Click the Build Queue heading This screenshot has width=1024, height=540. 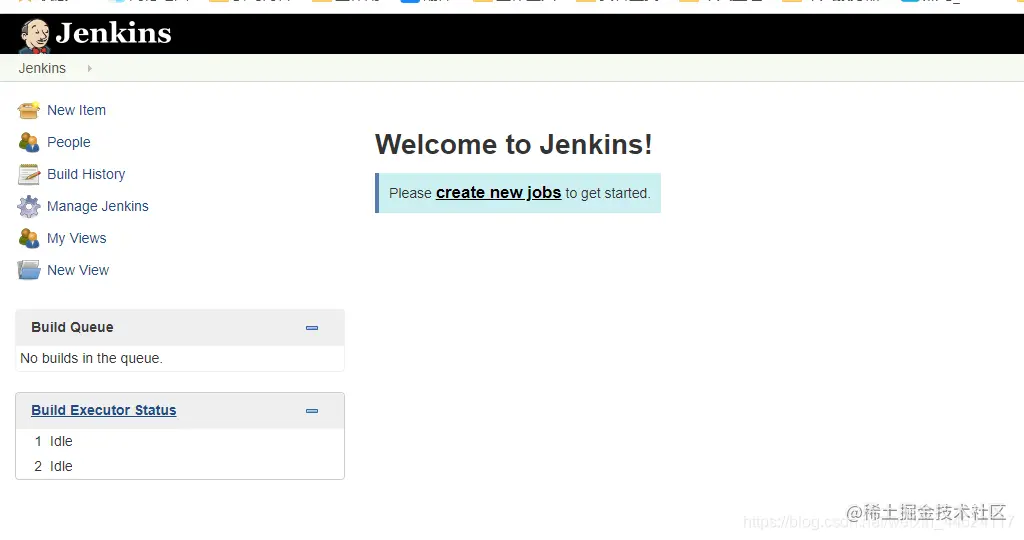72,327
